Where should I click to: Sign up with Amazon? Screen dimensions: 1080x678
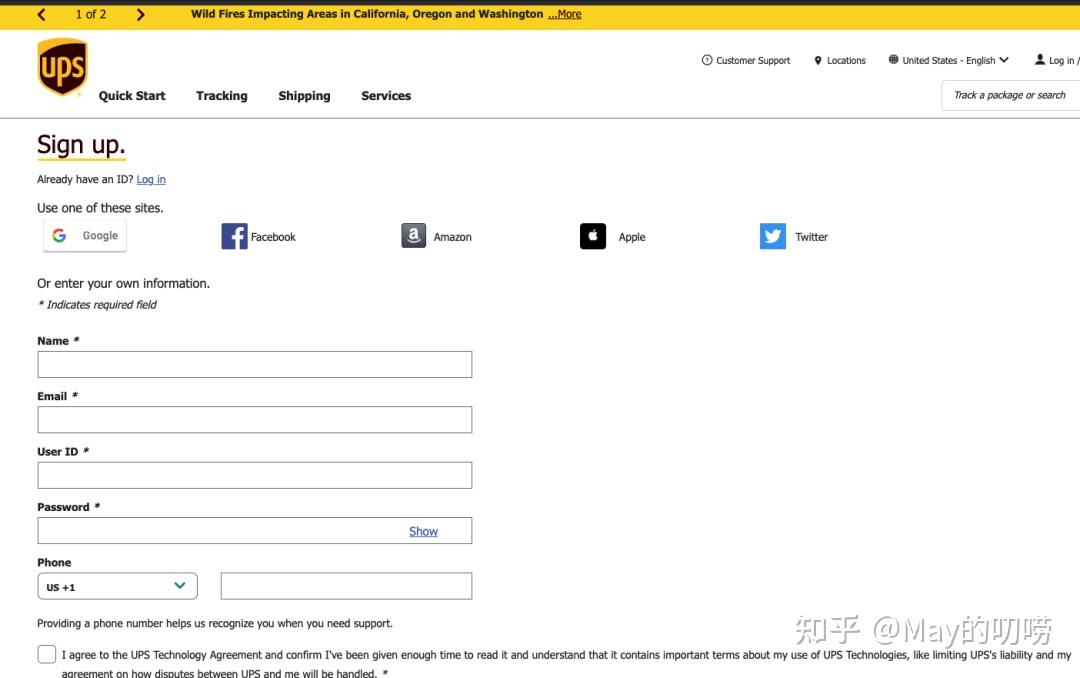point(437,236)
